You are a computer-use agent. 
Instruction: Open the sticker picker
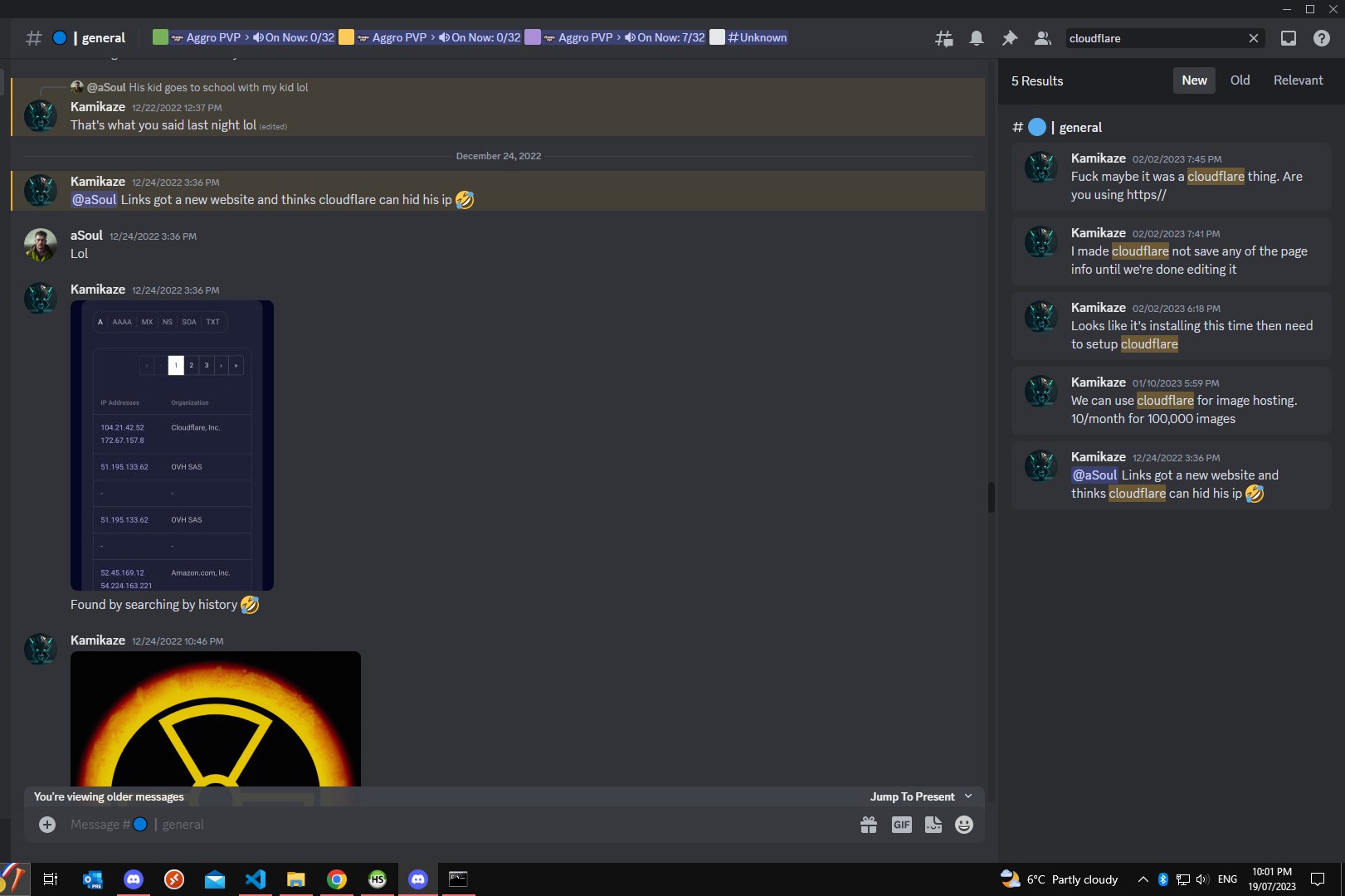933,825
